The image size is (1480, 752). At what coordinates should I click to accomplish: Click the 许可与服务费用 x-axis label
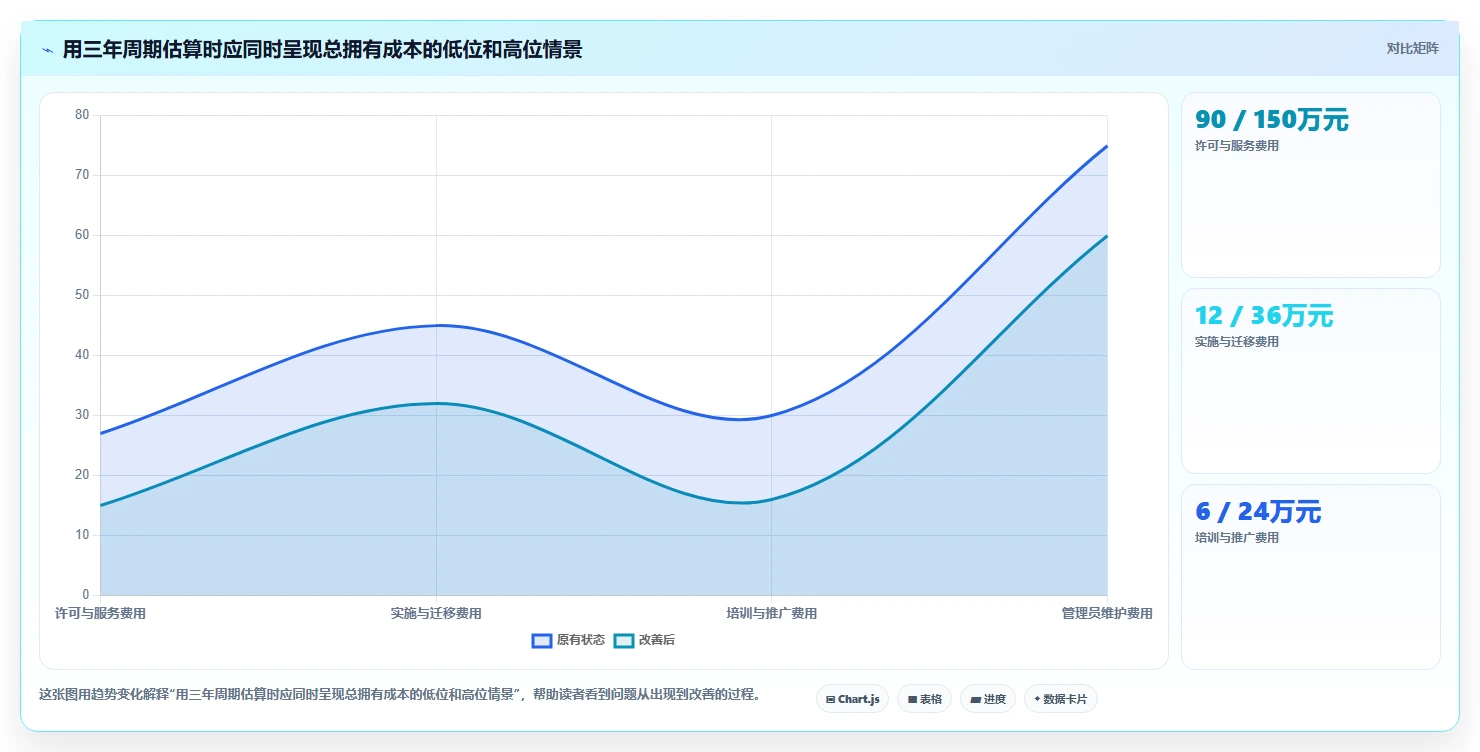click(x=100, y=613)
